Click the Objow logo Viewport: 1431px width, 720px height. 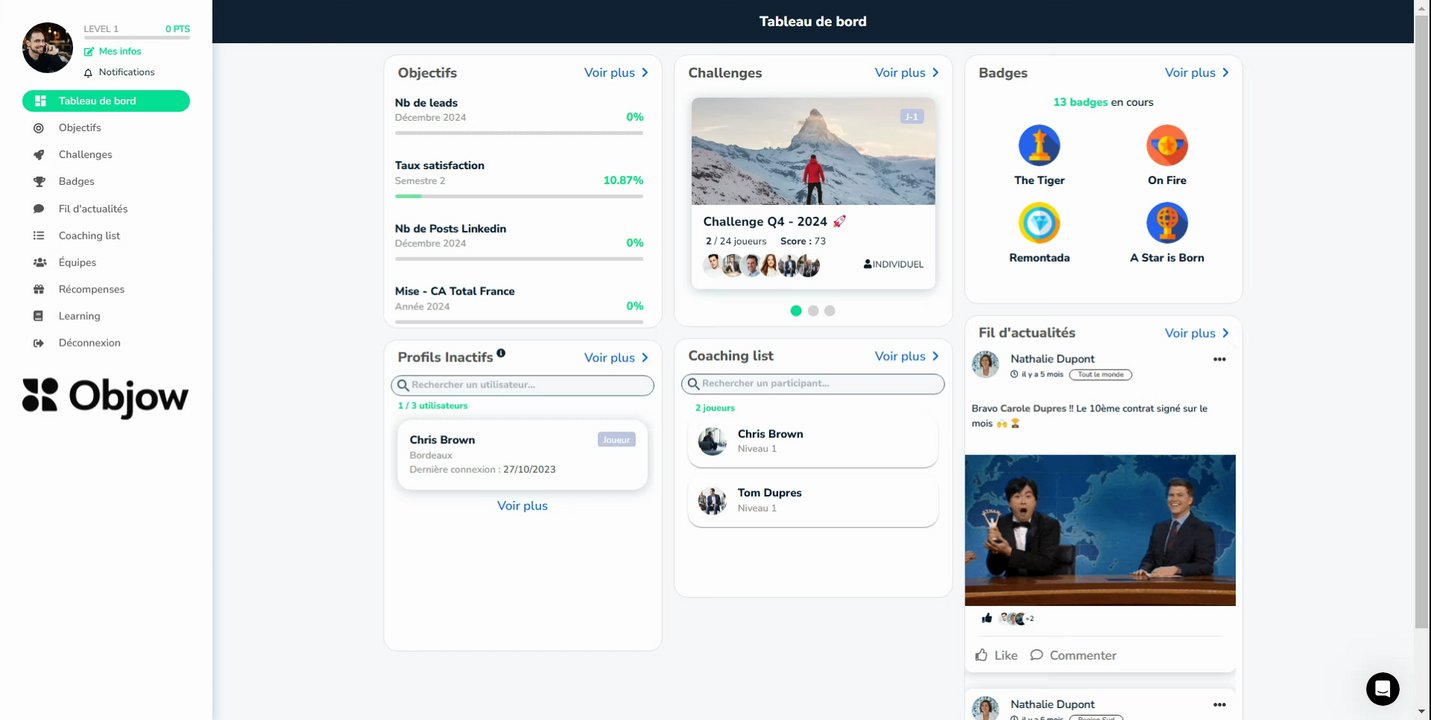[x=105, y=397]
